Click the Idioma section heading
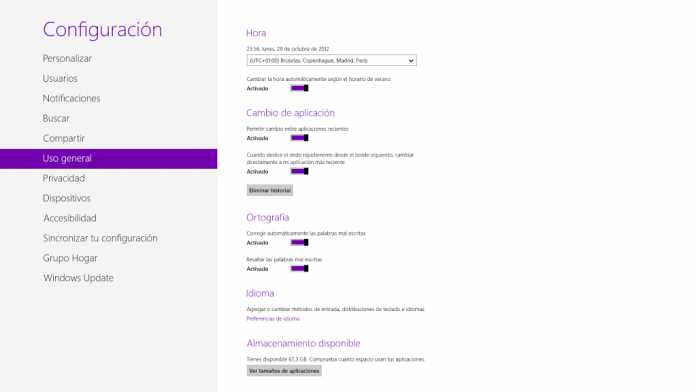The width and height of the screenshot is (696, 392). coord(260,293)
